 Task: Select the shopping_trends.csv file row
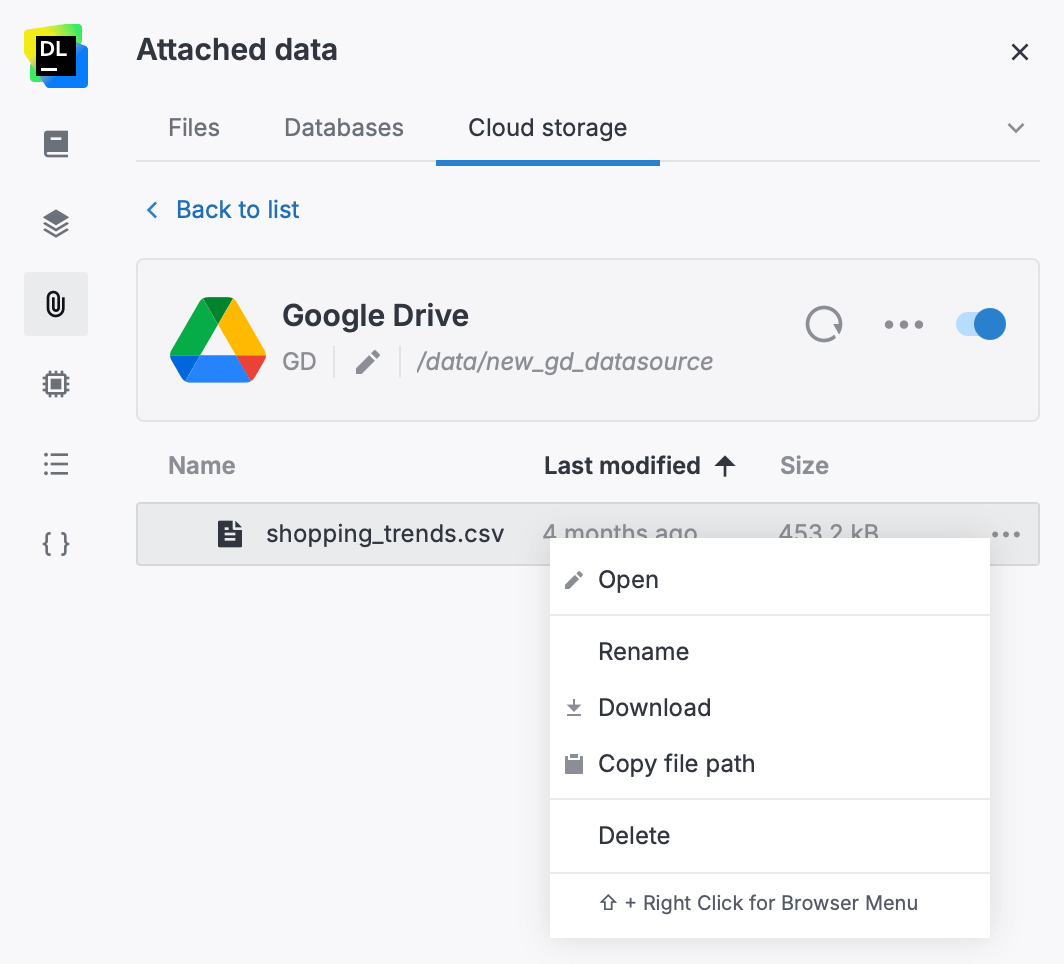tap(385, 534)
